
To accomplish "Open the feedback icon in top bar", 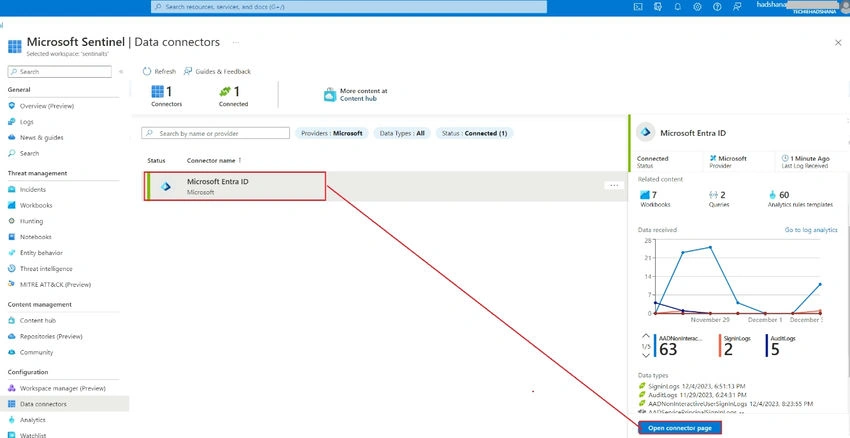I will click(x=736, y=7).
